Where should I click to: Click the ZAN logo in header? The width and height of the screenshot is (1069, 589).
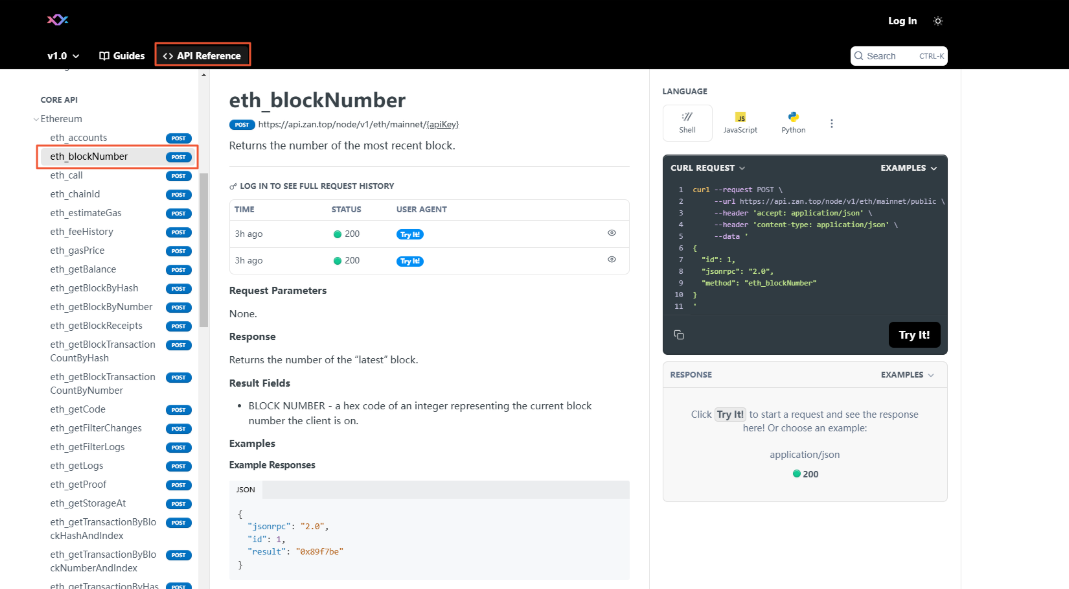59,20
